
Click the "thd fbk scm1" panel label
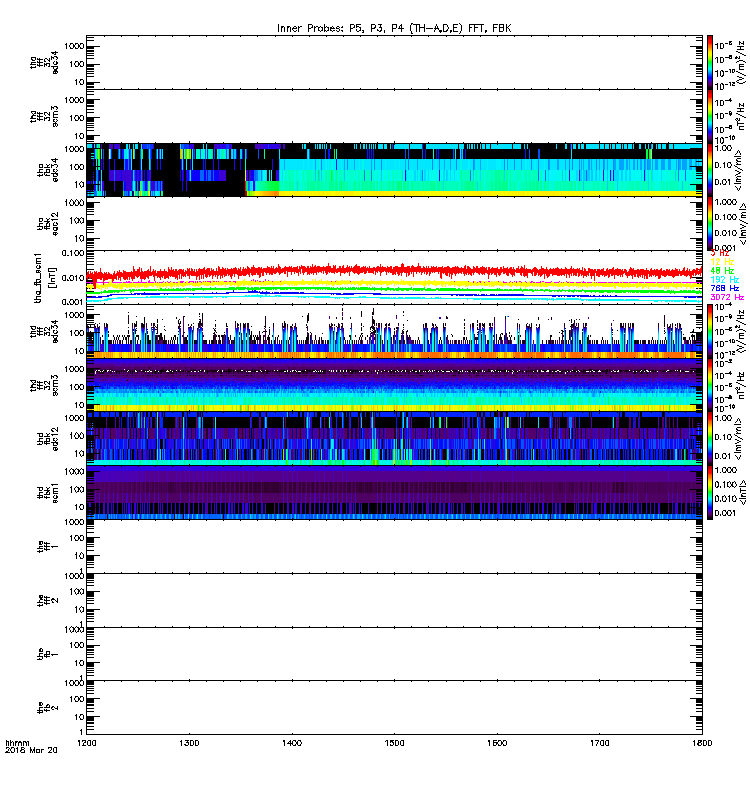(x=48, y=493)
